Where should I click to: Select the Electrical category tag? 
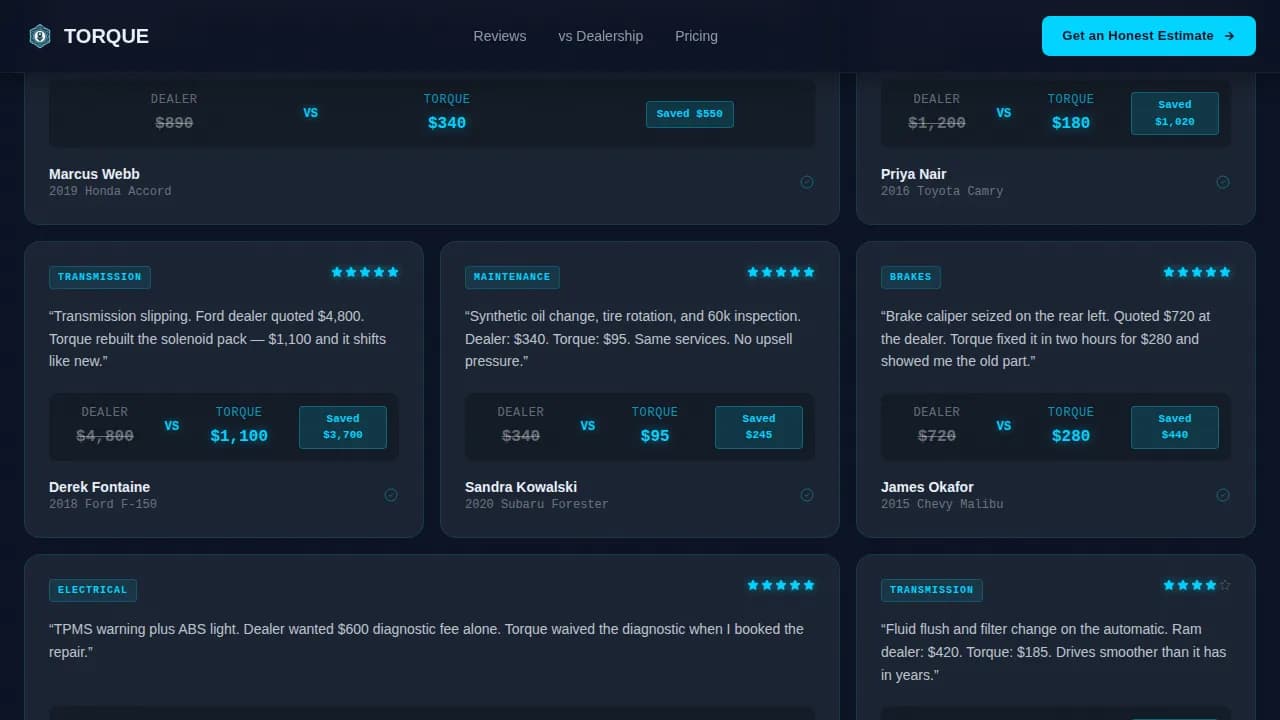[x=93, y=590]
